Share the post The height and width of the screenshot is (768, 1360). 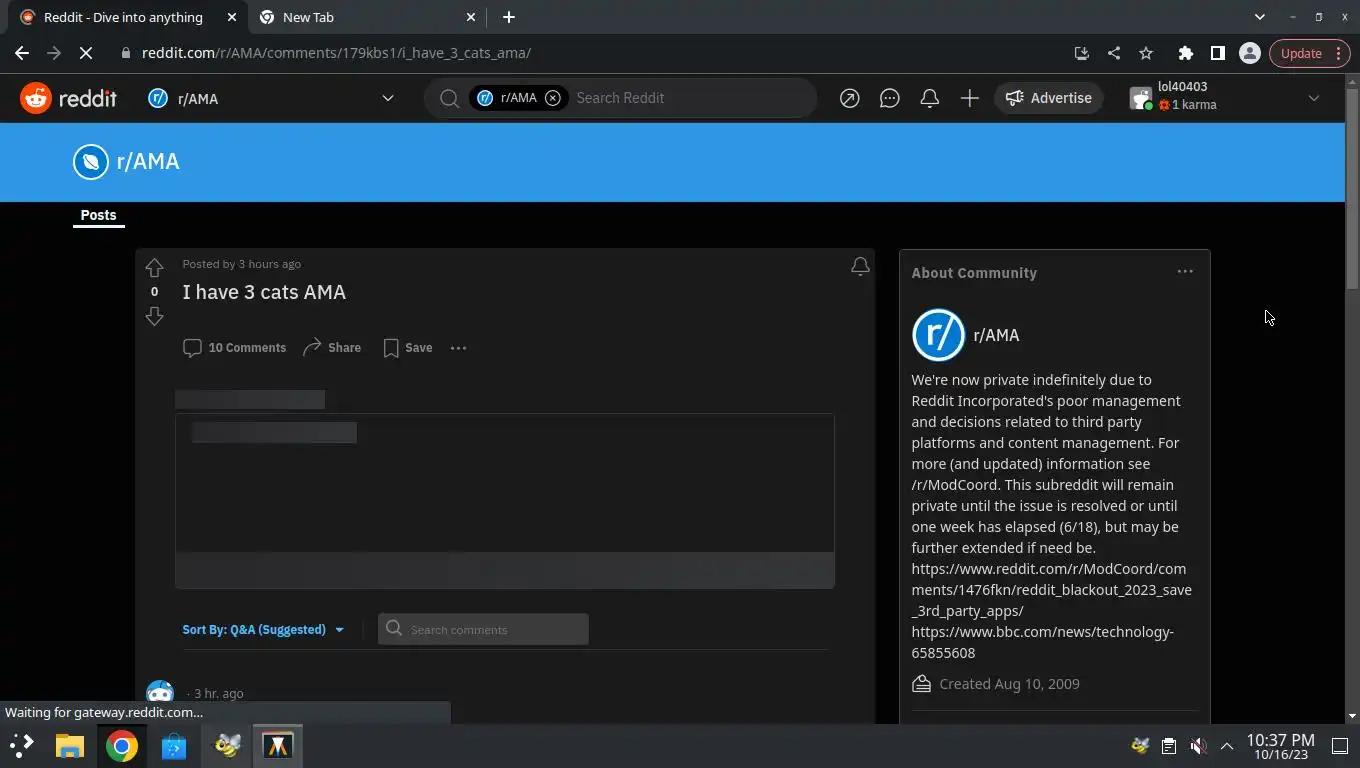click(332, 348)
